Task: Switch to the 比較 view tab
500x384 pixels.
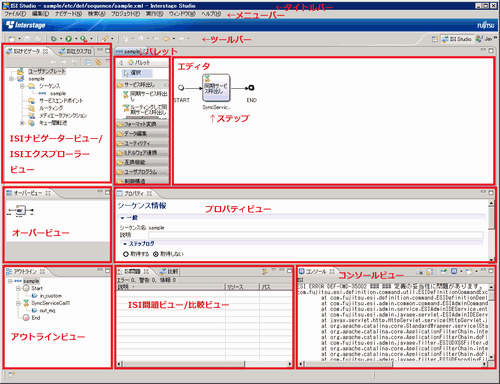Action: tap(169, 271)
